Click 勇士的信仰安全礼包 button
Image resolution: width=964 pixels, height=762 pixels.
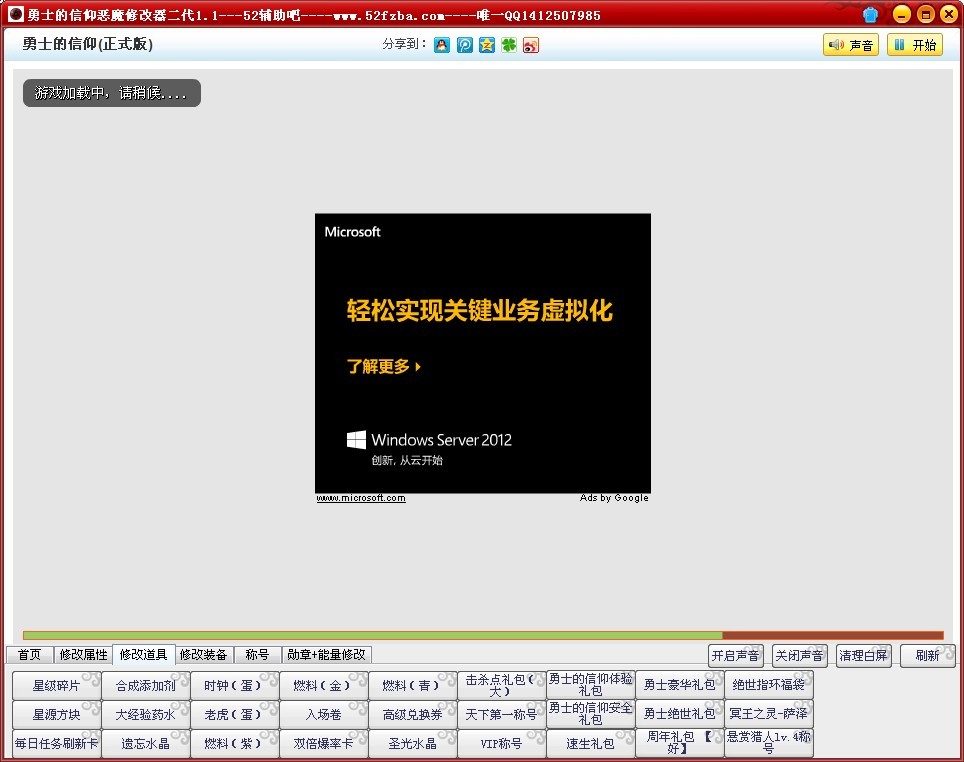tap(591, 714)
